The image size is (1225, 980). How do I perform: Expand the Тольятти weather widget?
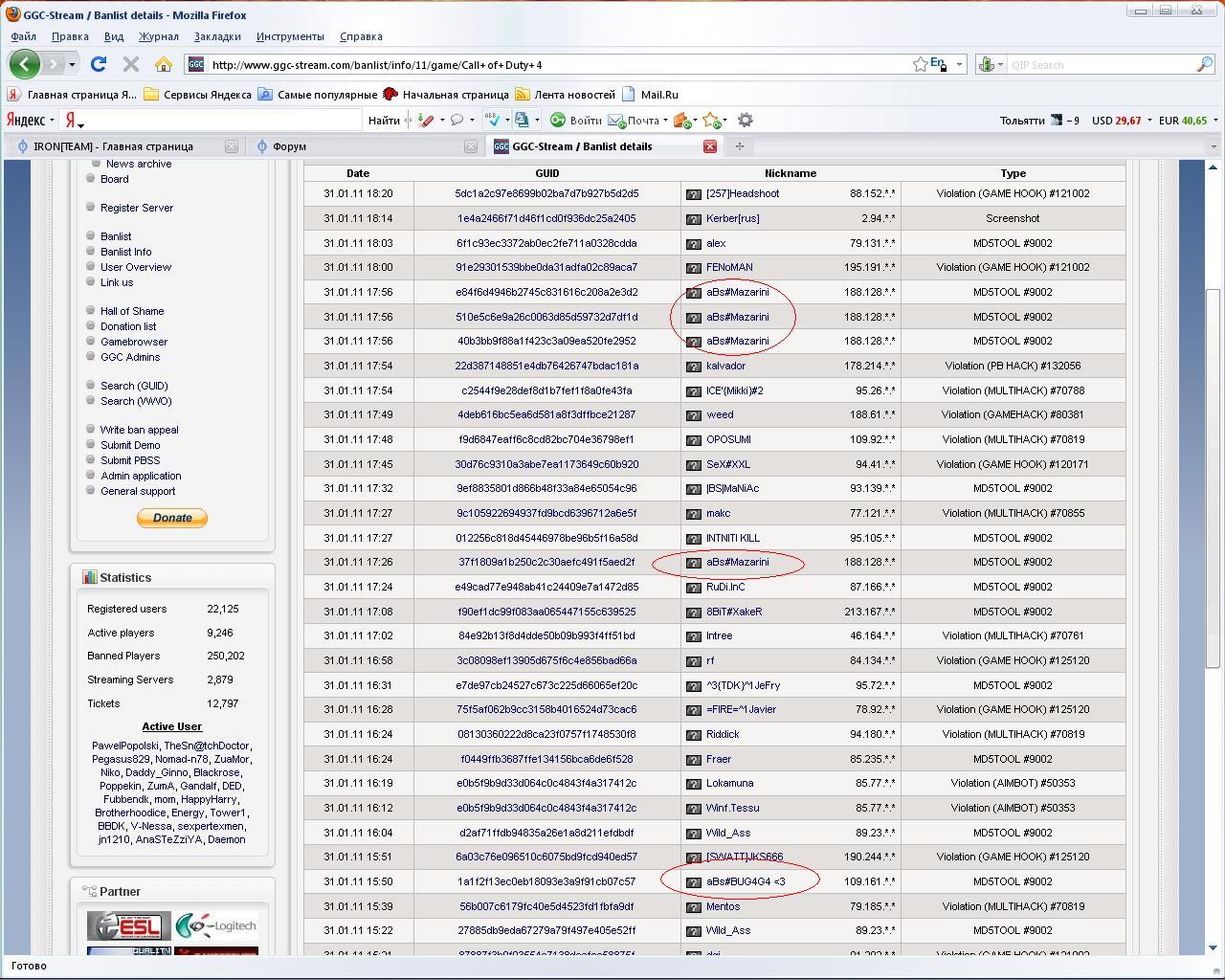[x=1039, y=121]
